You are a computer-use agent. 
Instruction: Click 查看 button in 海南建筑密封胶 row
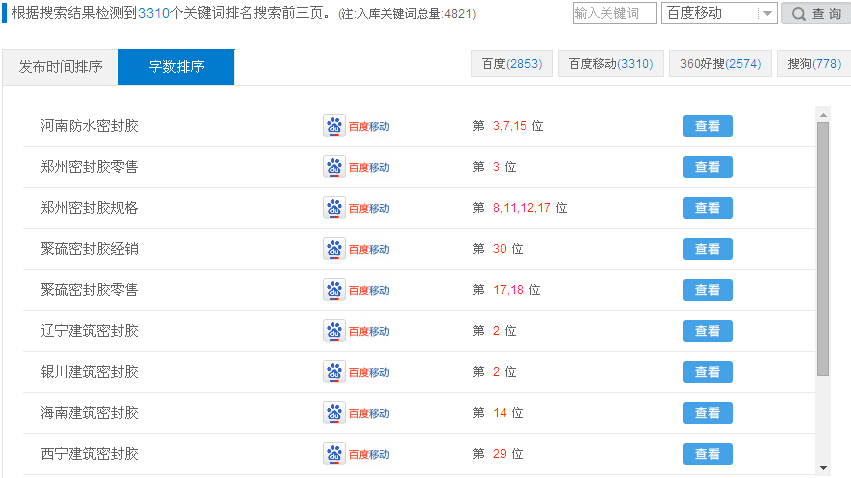(x=708, y=413)
